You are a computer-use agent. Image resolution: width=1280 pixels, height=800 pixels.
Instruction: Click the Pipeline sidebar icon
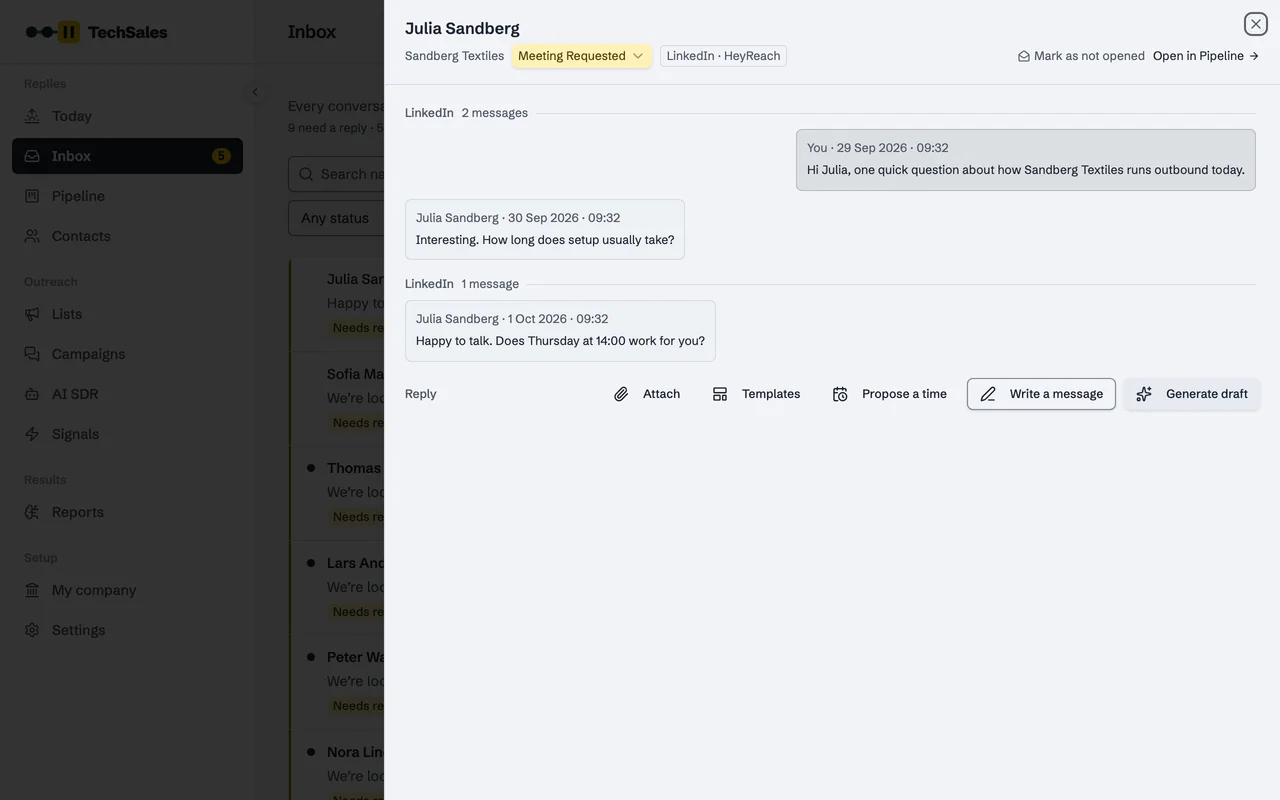[32, 196]
